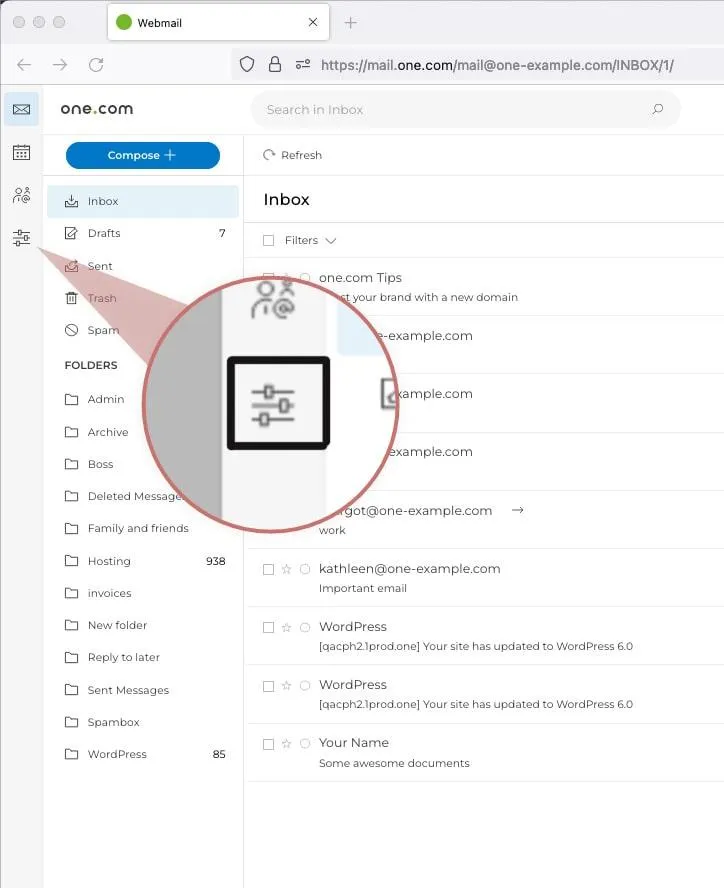Click the browser back arrow
Viewport: 724px width, 888px height.
(24, 65)
